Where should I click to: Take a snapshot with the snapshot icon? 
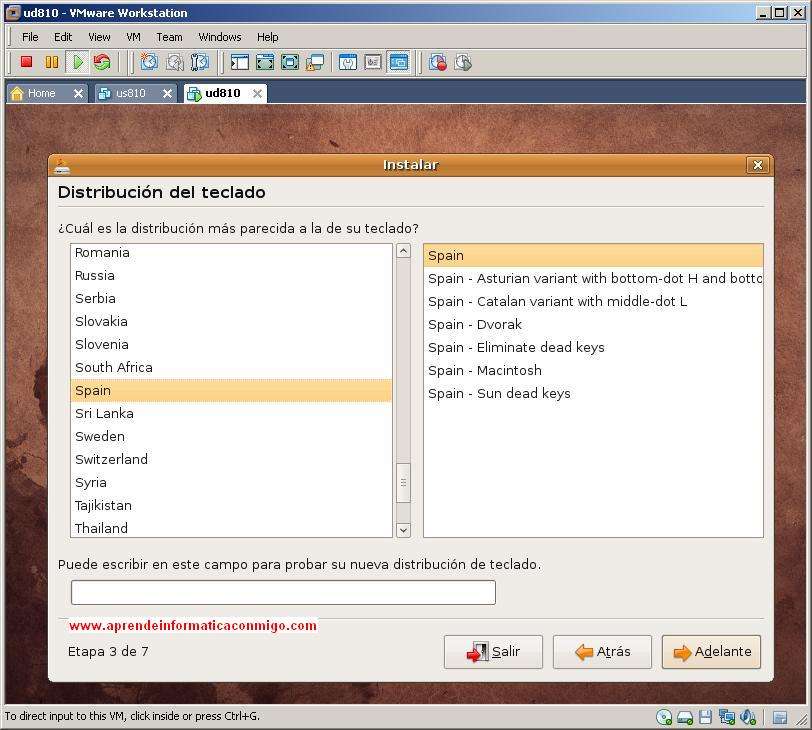click(150, 63)
